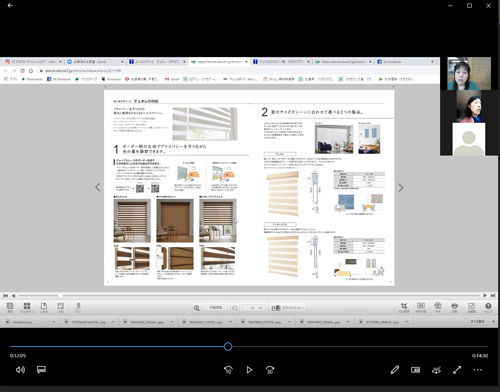Switch to the Zoom browser tab
Image resolution: width=500 pixels, height=392 pixels.
click(x=95, y=62)
